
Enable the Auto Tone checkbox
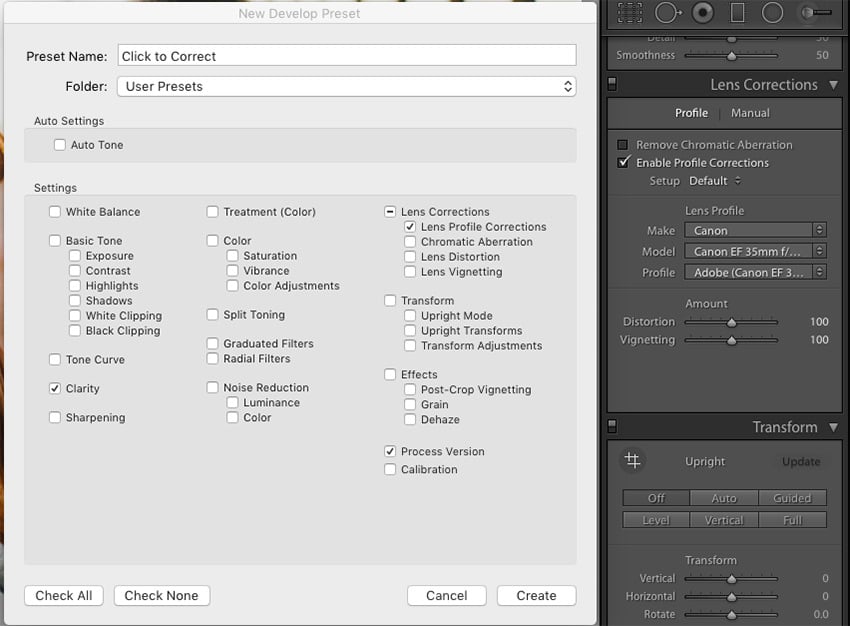point(60,145)
